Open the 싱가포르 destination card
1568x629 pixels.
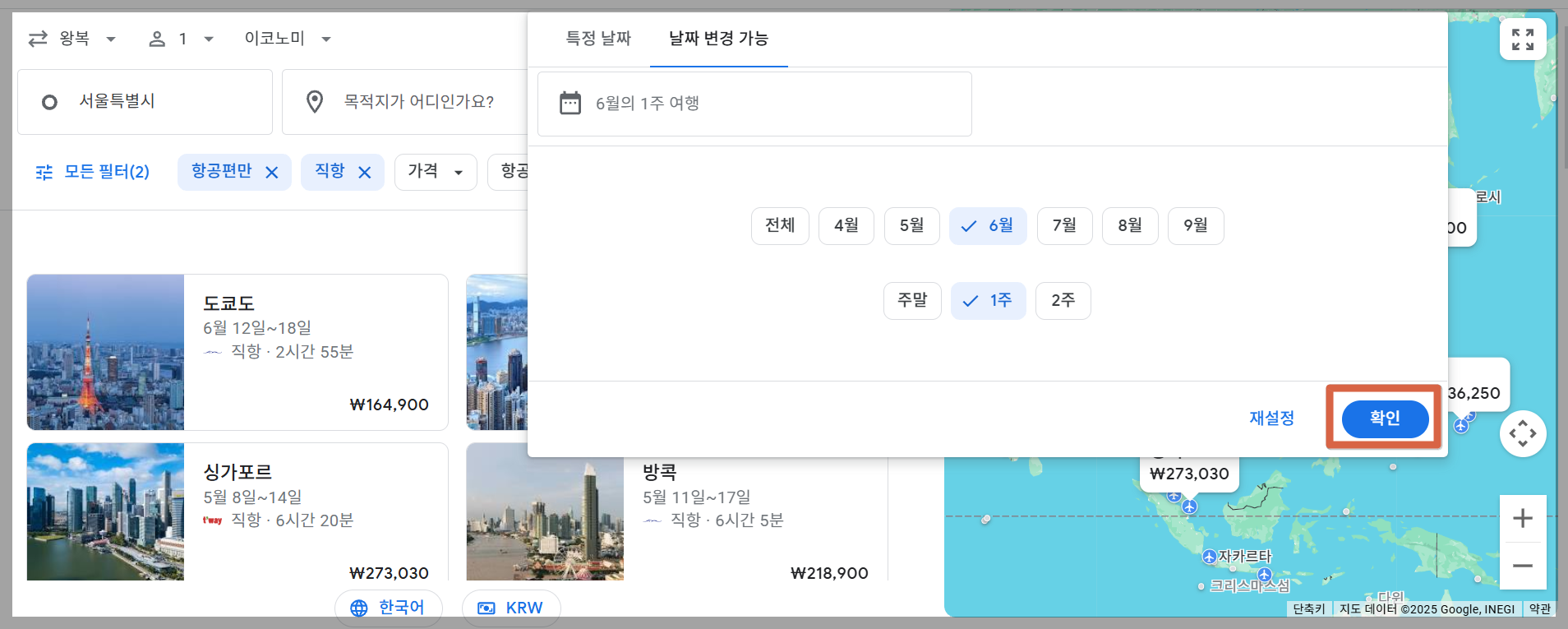pyautogui.click(x=238, y=511)
